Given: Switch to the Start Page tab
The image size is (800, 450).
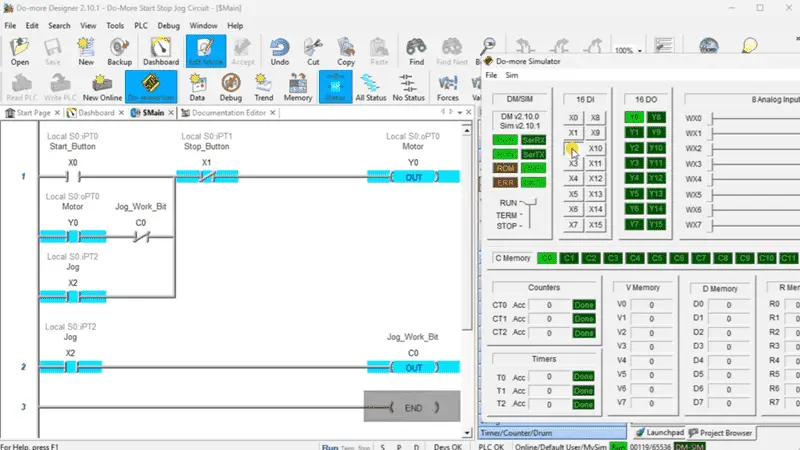Looking at the screenshot, I should pos(33,113).
